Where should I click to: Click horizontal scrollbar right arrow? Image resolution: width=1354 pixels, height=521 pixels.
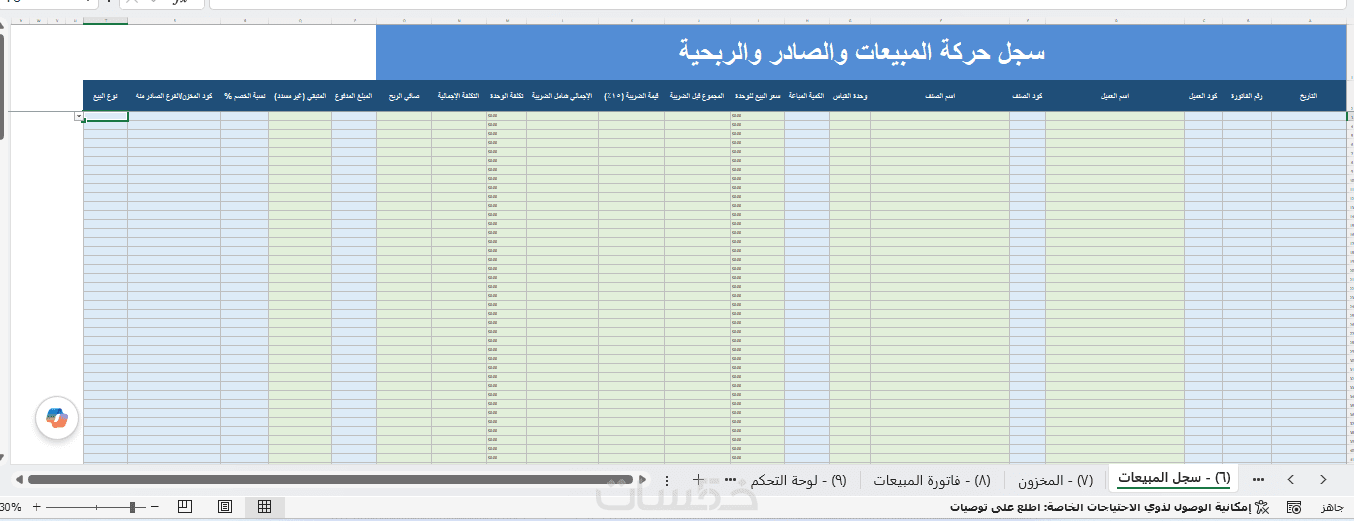click(643, 480)
